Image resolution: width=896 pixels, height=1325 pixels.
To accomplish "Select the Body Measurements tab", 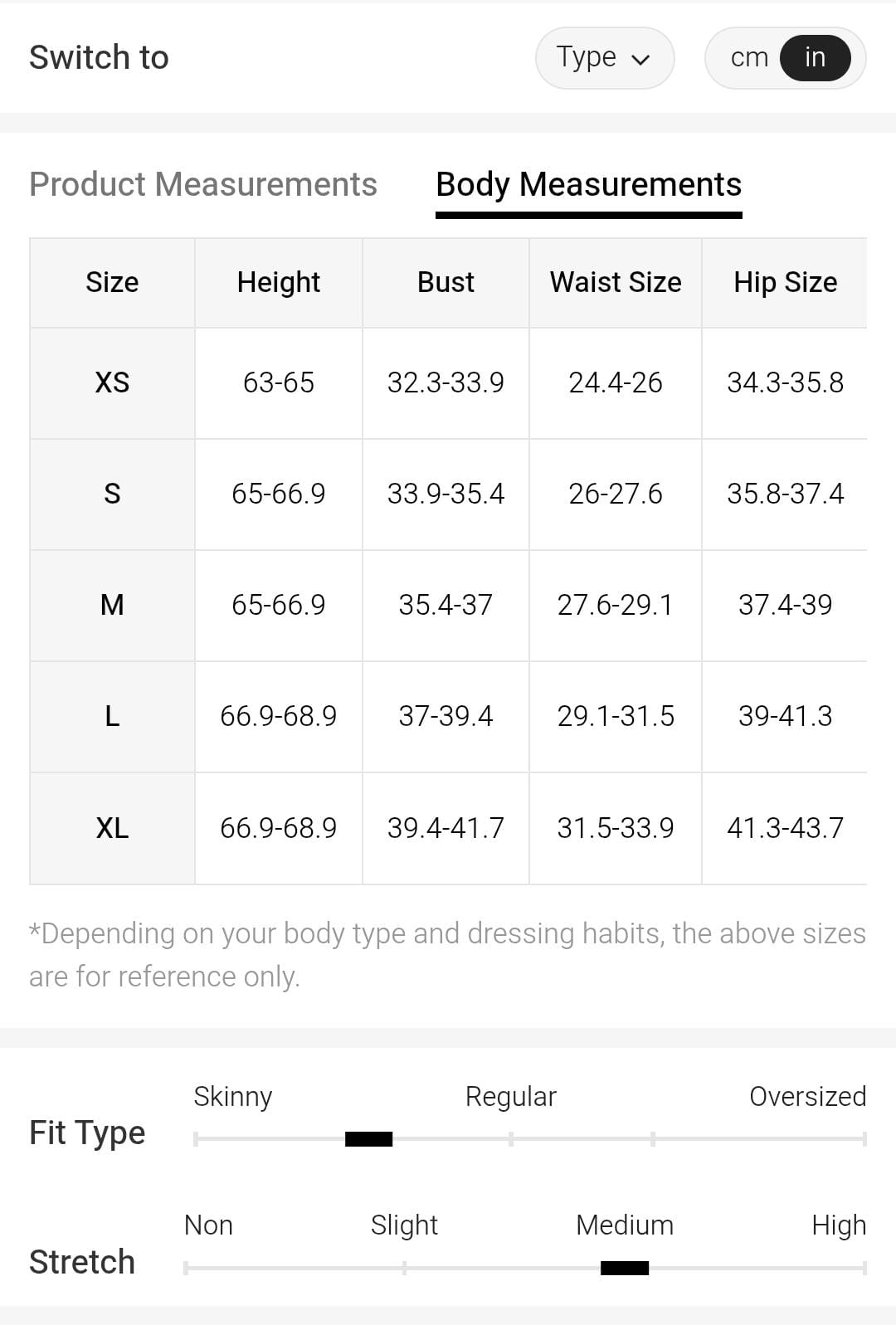I will pyautogui.click(x=588, y=184).
